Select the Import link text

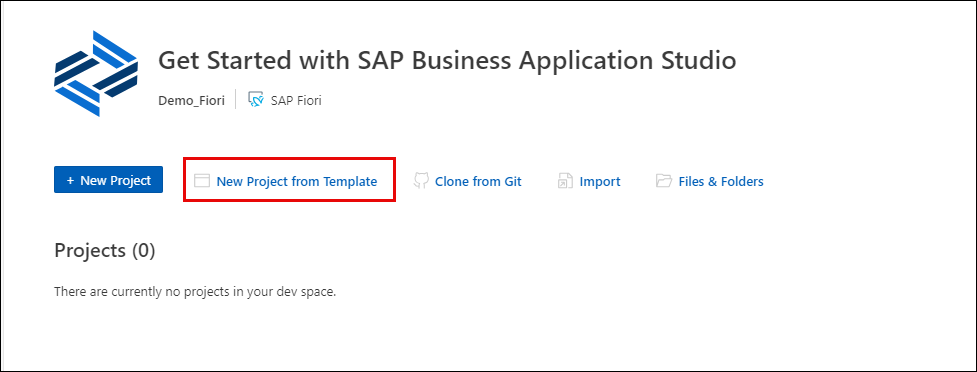point(599,182)
